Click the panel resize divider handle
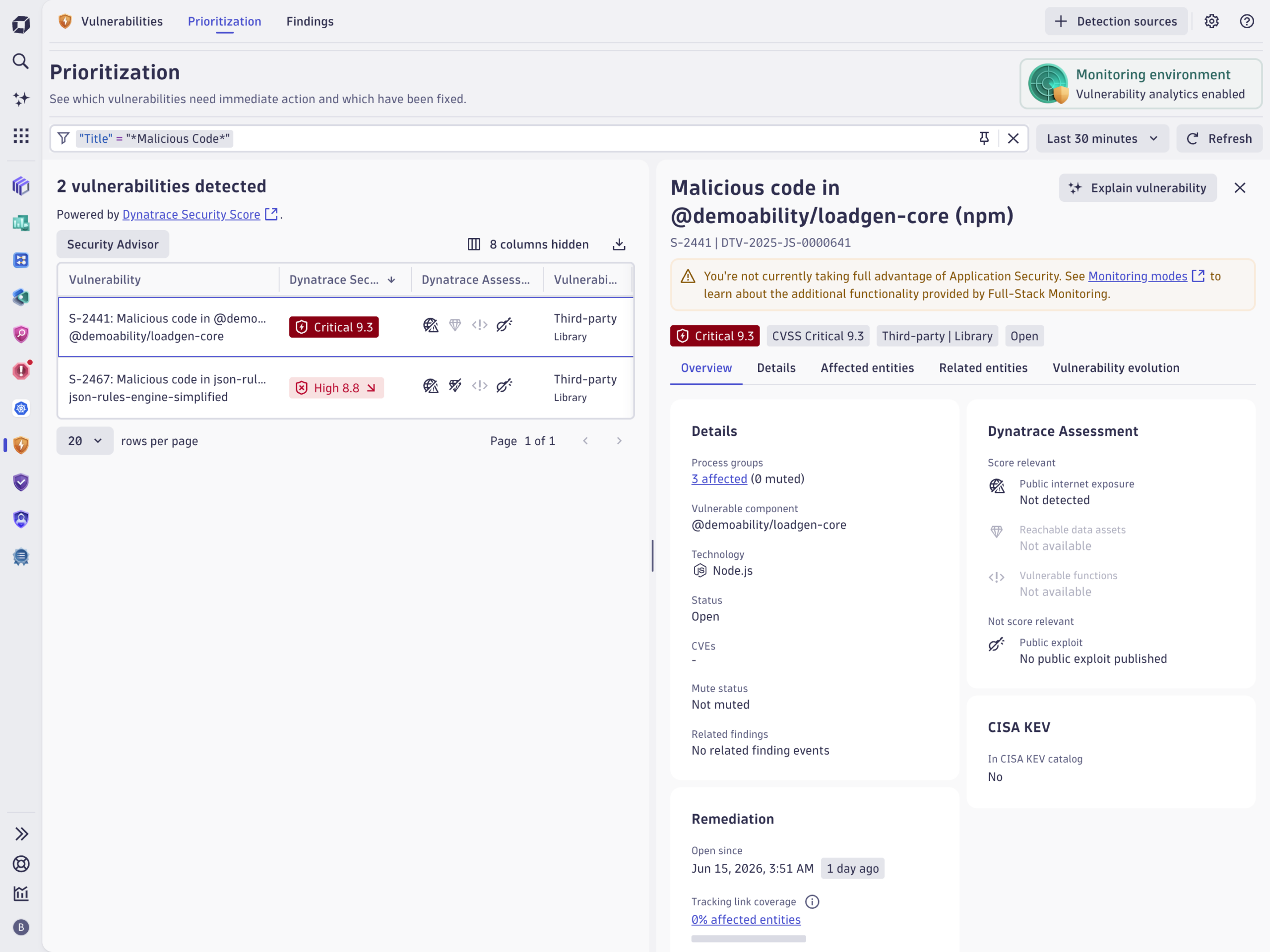The width and height of the screenshot is (1270, 952). click(x=652, y=555)
